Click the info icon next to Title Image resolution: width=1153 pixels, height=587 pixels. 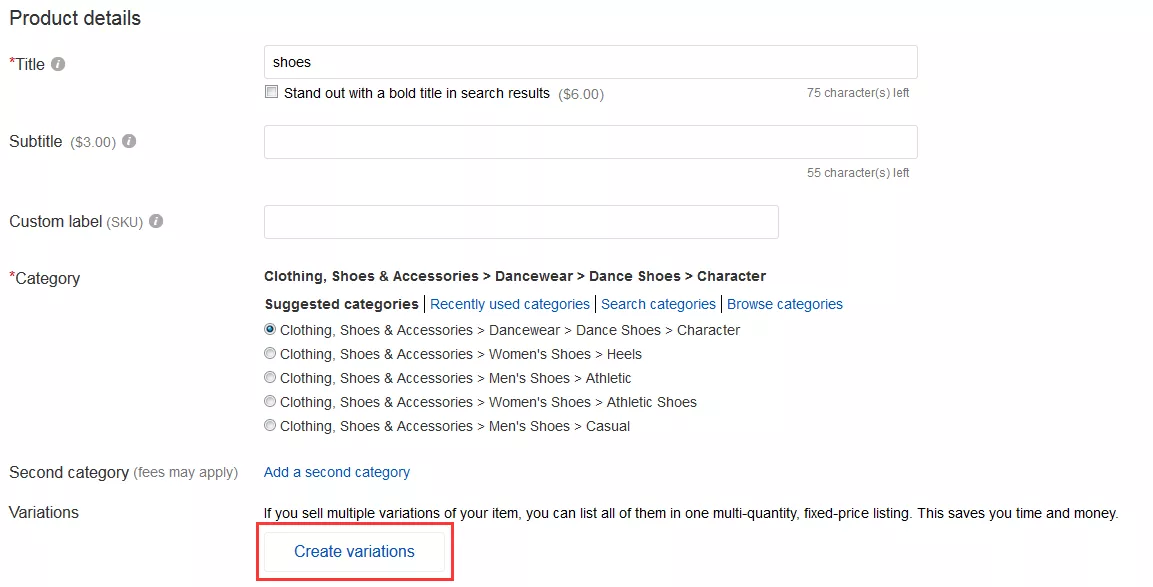(59, 64)
